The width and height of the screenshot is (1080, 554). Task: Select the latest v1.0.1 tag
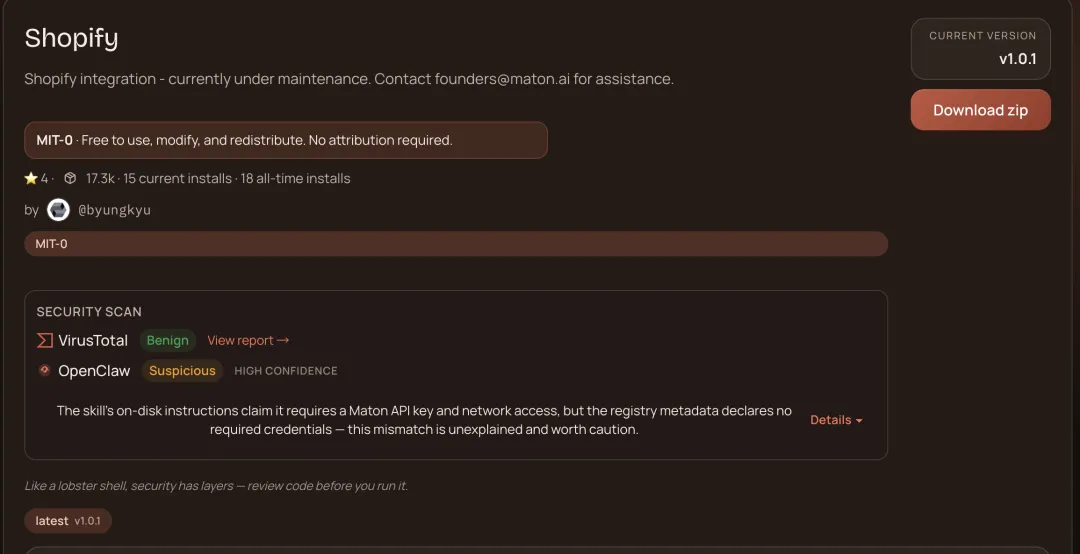pos(68,521)
